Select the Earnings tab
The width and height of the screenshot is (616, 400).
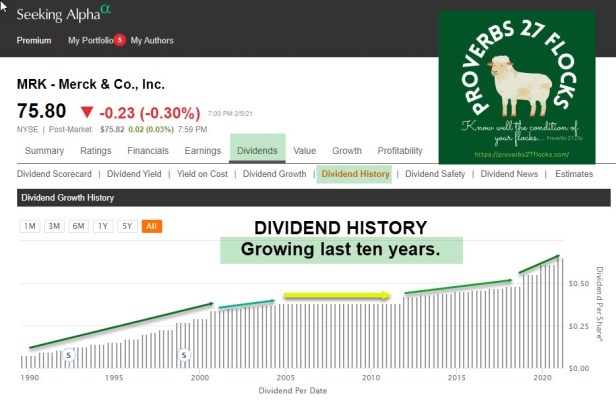click(203, 151)
